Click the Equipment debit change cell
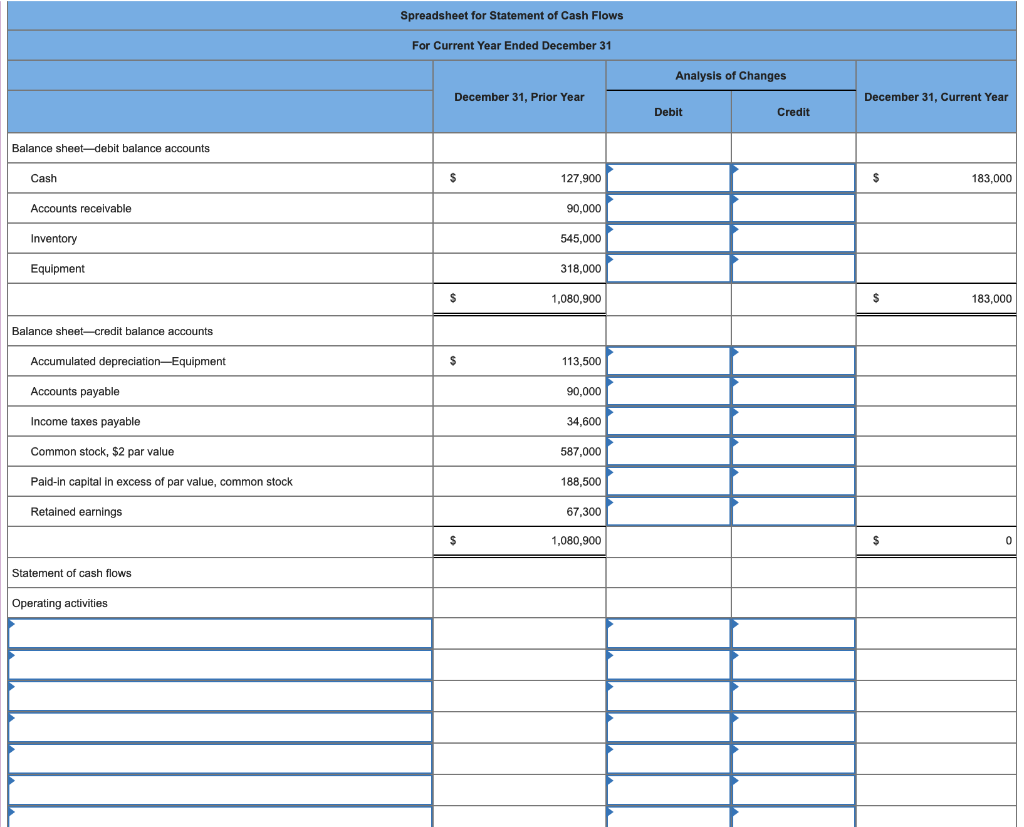The width and height of the screenshot is (1024, 827). [668, 268]
